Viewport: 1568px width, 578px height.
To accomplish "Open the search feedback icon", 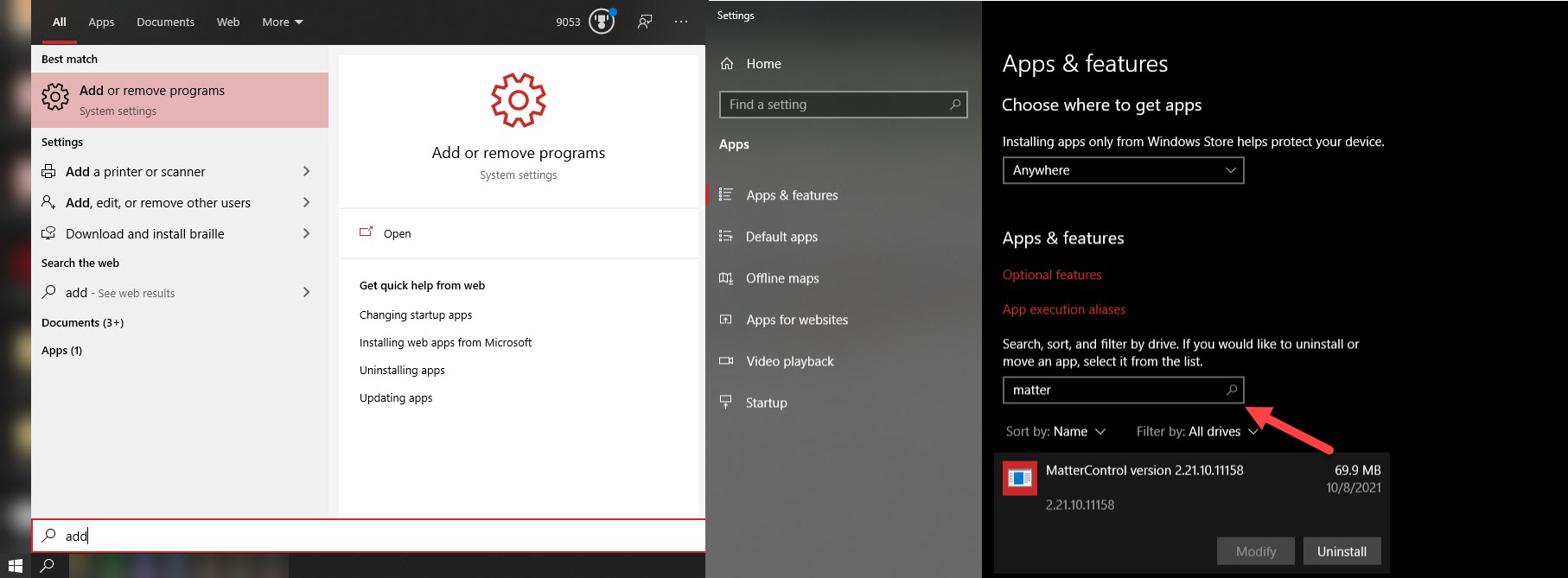I will point(645,22).
